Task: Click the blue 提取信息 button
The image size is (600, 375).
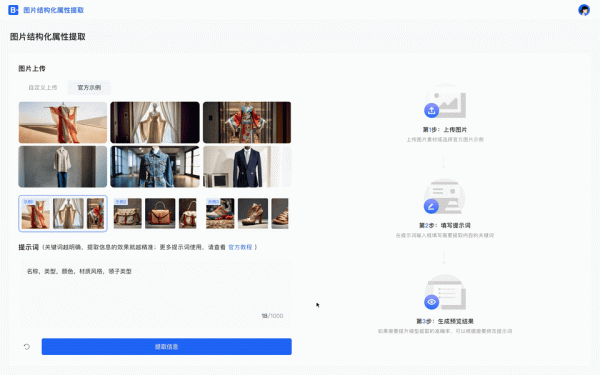Action: 166,347
